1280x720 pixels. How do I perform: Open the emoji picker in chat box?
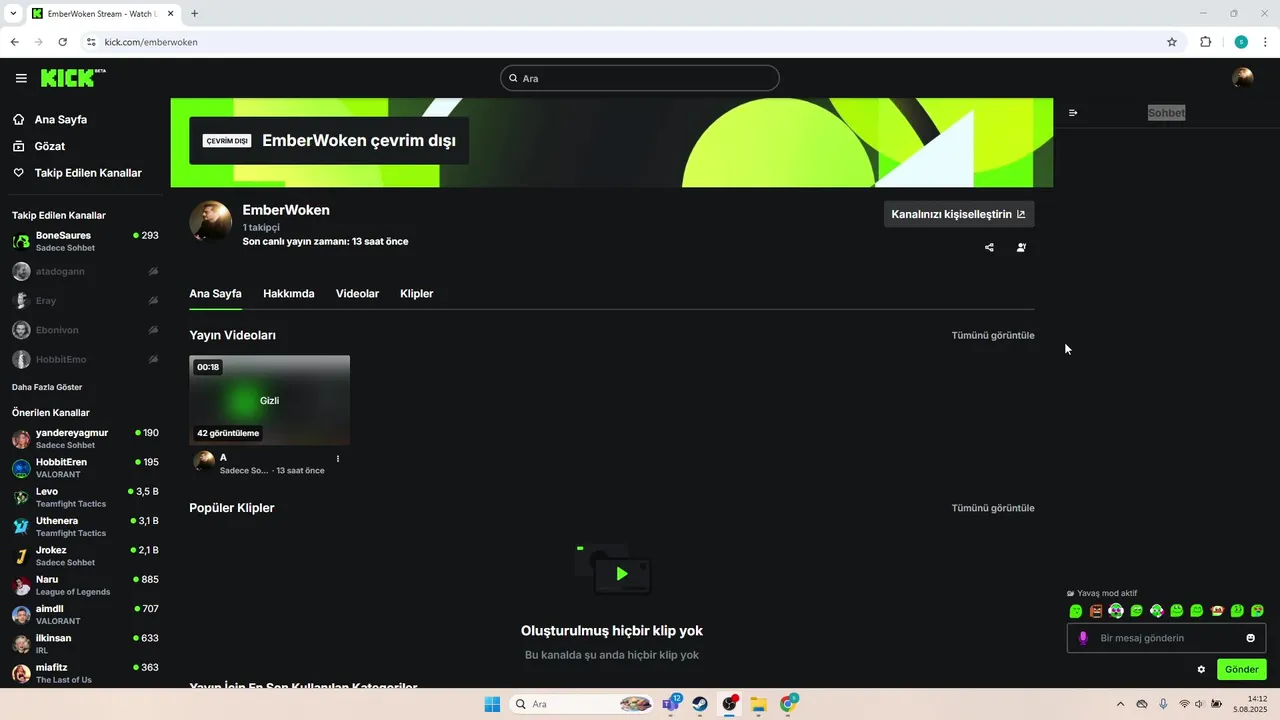point(1250,638)
